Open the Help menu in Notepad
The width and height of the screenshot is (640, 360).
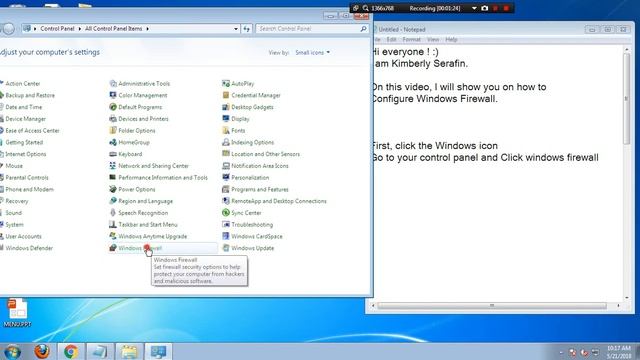pos(451,40)
